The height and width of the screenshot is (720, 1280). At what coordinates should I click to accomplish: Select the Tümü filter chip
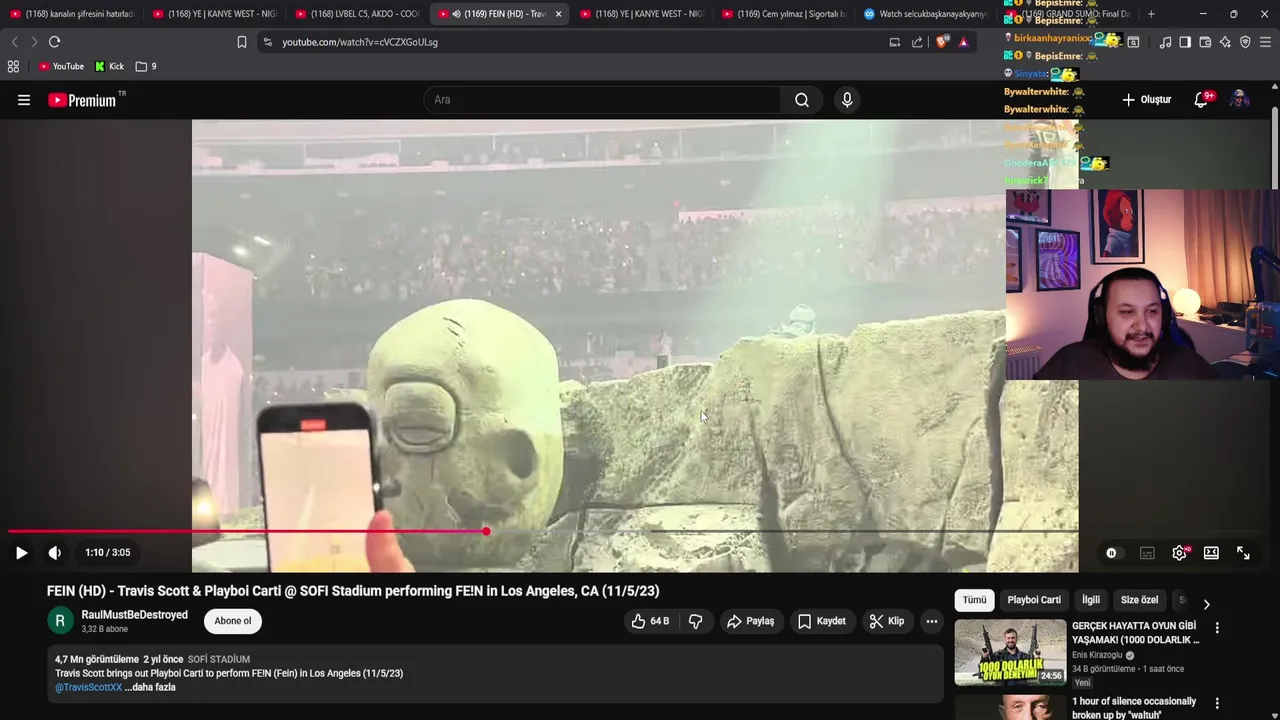pyautogui.click(x=974, y=600)
